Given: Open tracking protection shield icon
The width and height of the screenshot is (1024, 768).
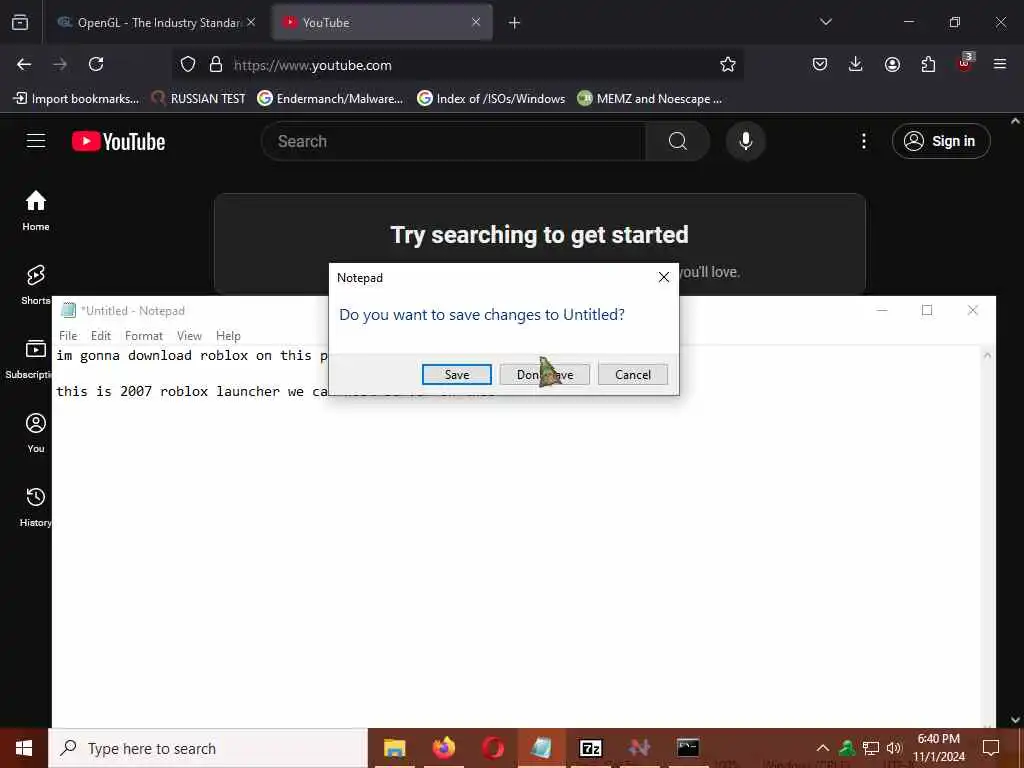Looking at the screenshot, I should click(x=188, y=64).
